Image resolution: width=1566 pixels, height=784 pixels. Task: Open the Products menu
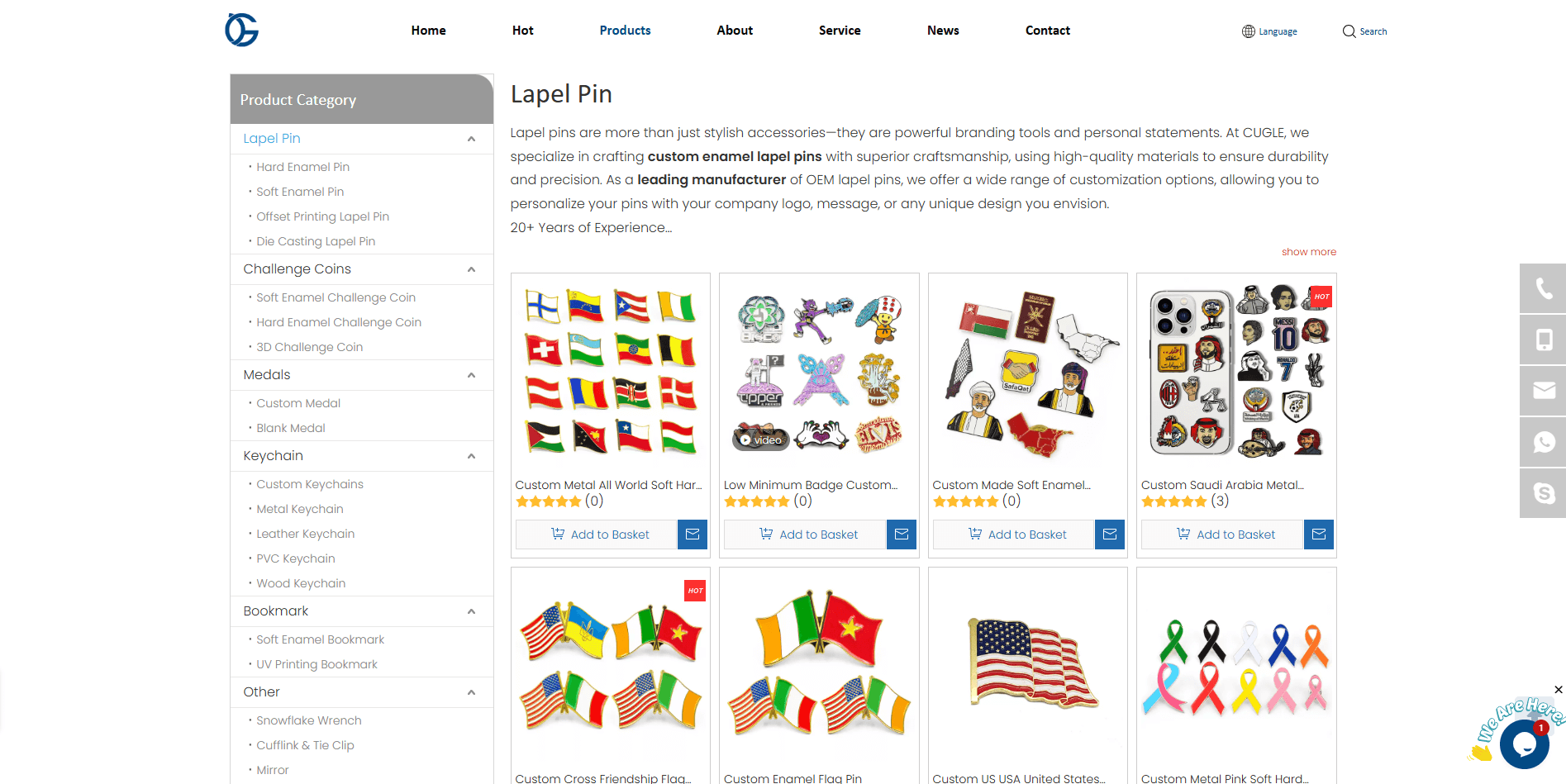(625, 31)
